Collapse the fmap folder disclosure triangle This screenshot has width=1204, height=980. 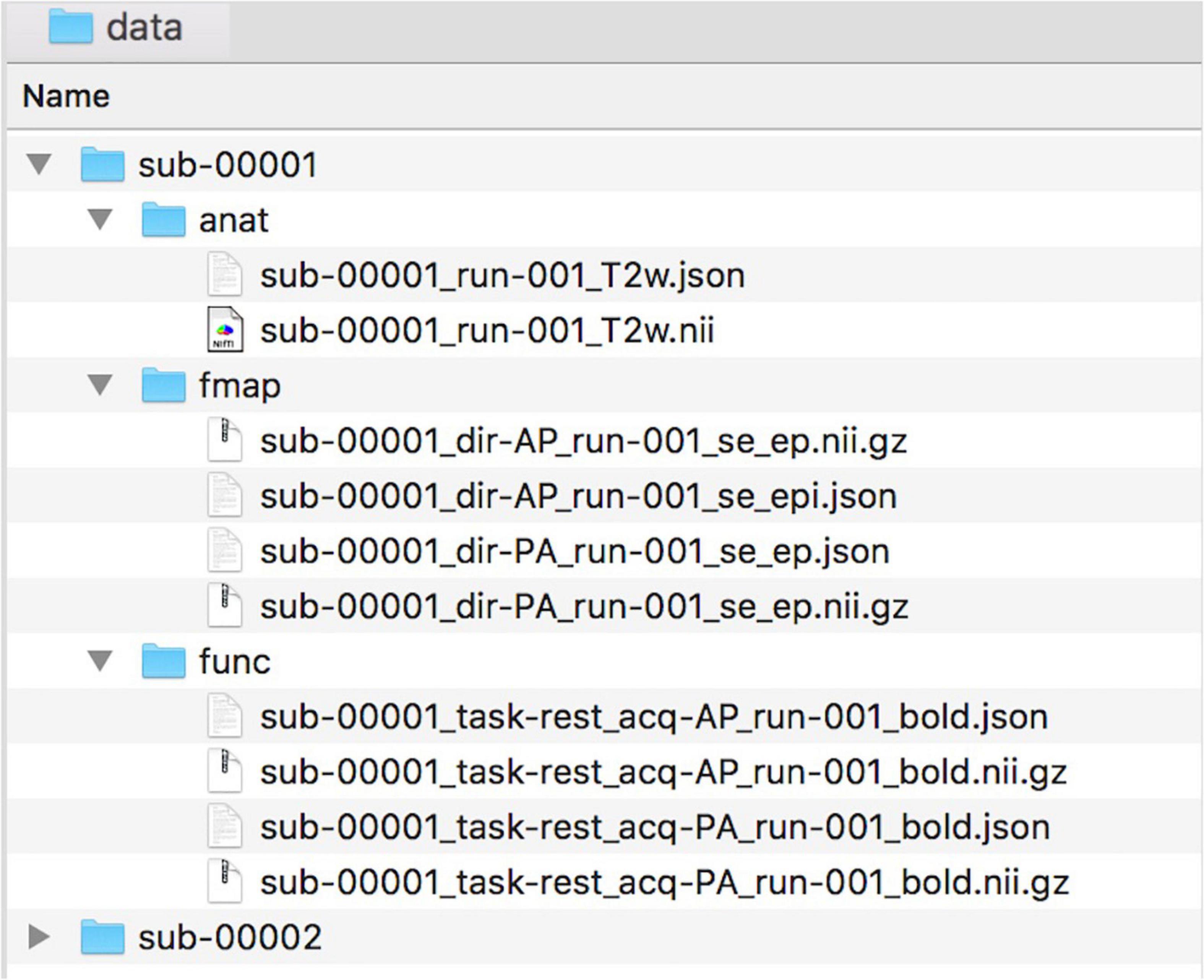click(101, 385)
